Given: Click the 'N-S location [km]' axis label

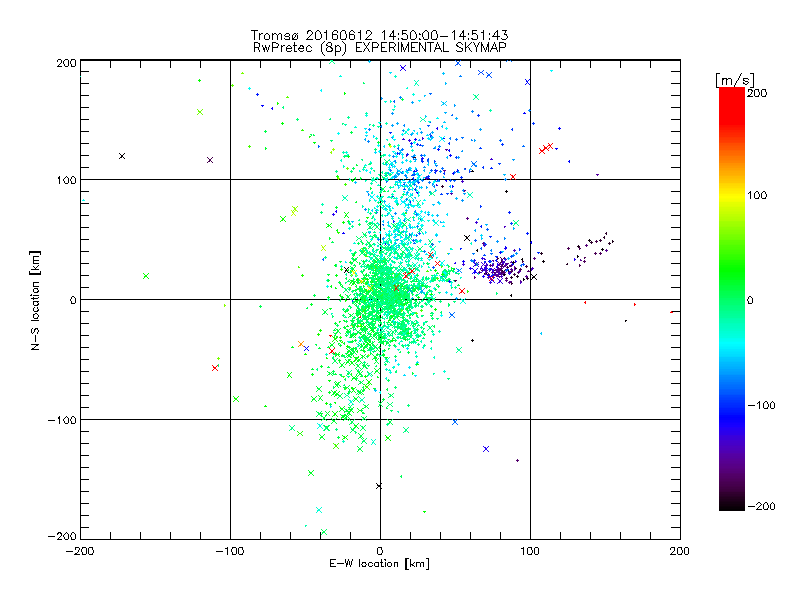Looking at the screenshot, I should 35,301.
